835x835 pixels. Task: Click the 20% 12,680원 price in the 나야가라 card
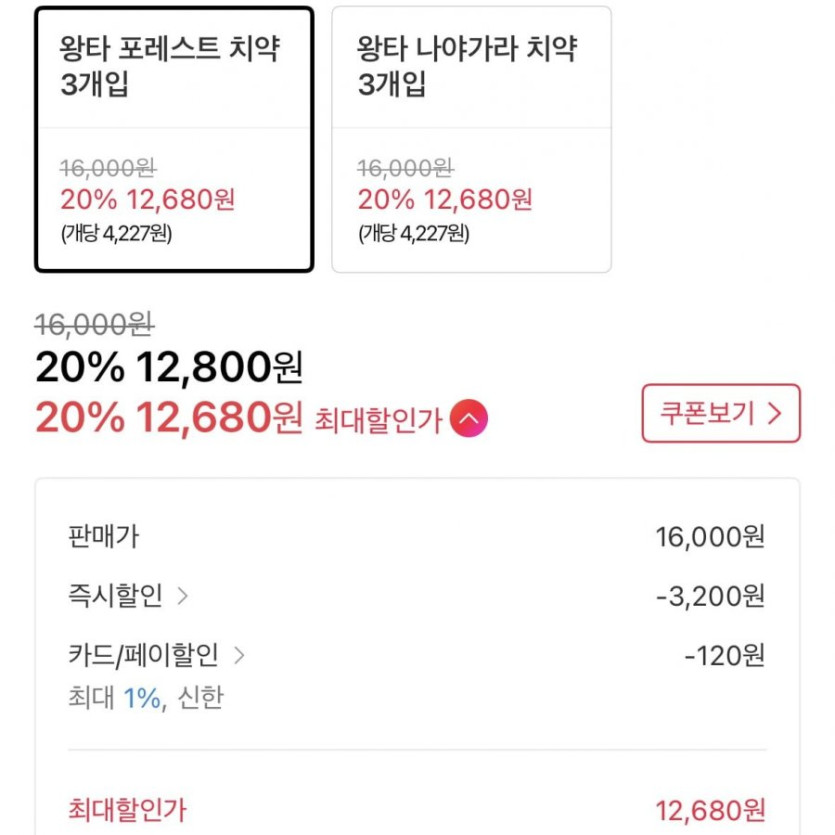[445, 199]
